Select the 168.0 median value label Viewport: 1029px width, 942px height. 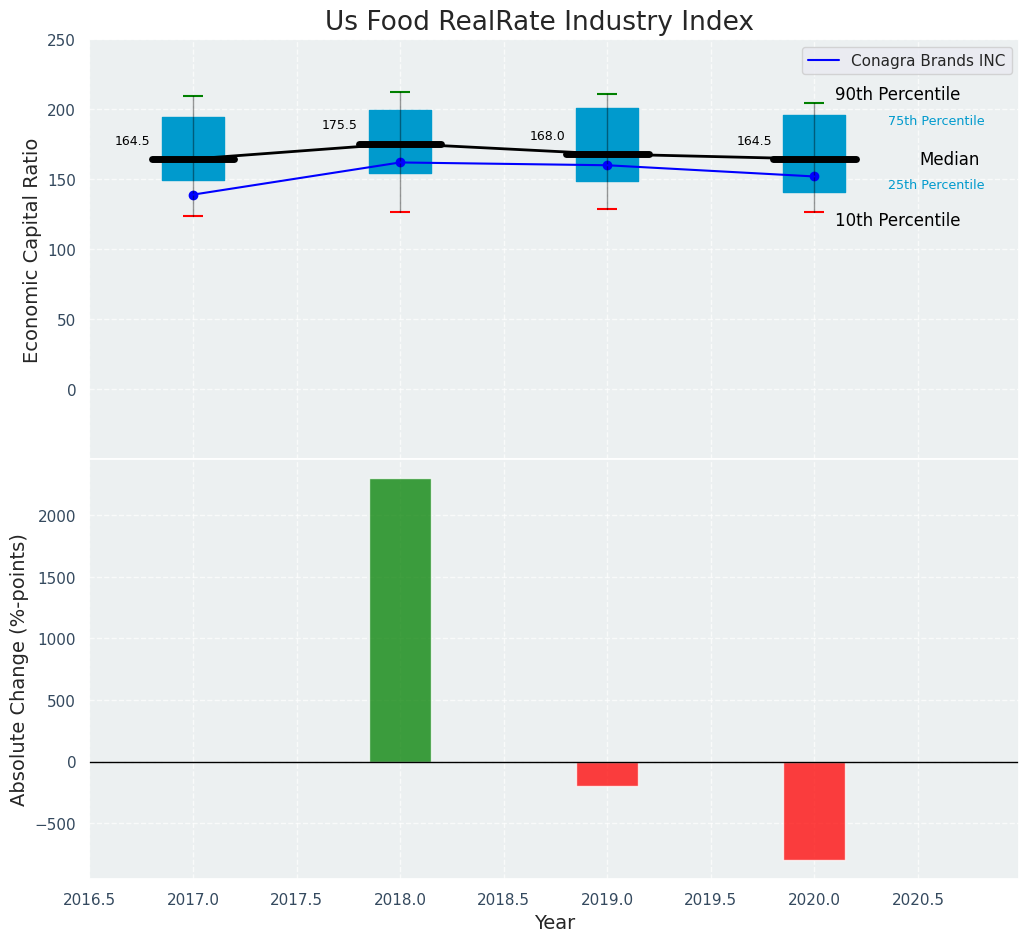click(547, 136)
